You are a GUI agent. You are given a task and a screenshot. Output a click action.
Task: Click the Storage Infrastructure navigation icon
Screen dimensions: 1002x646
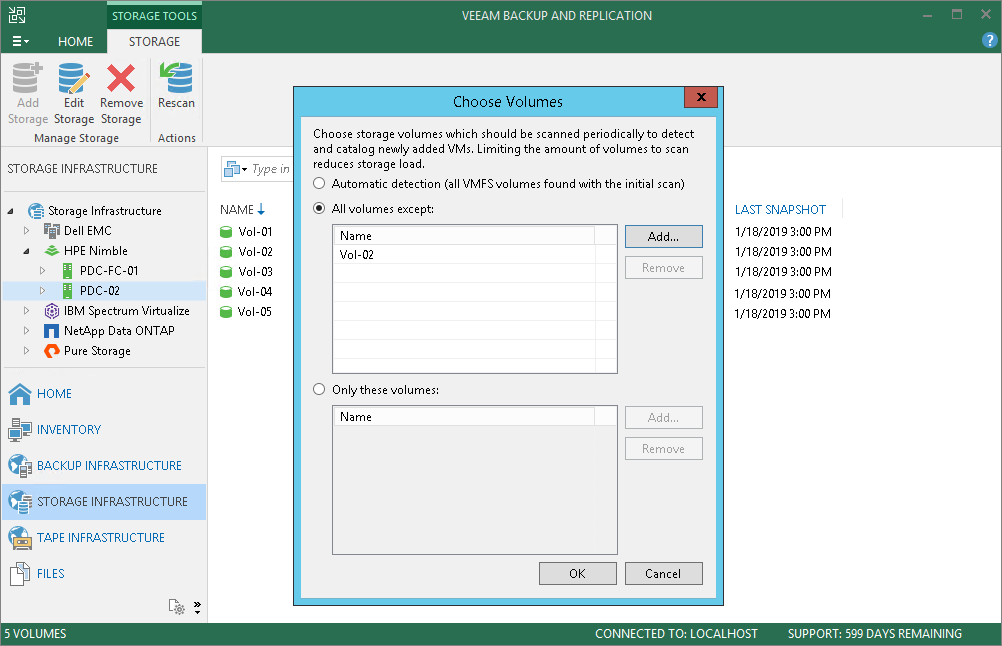click(x=20, y=502)
